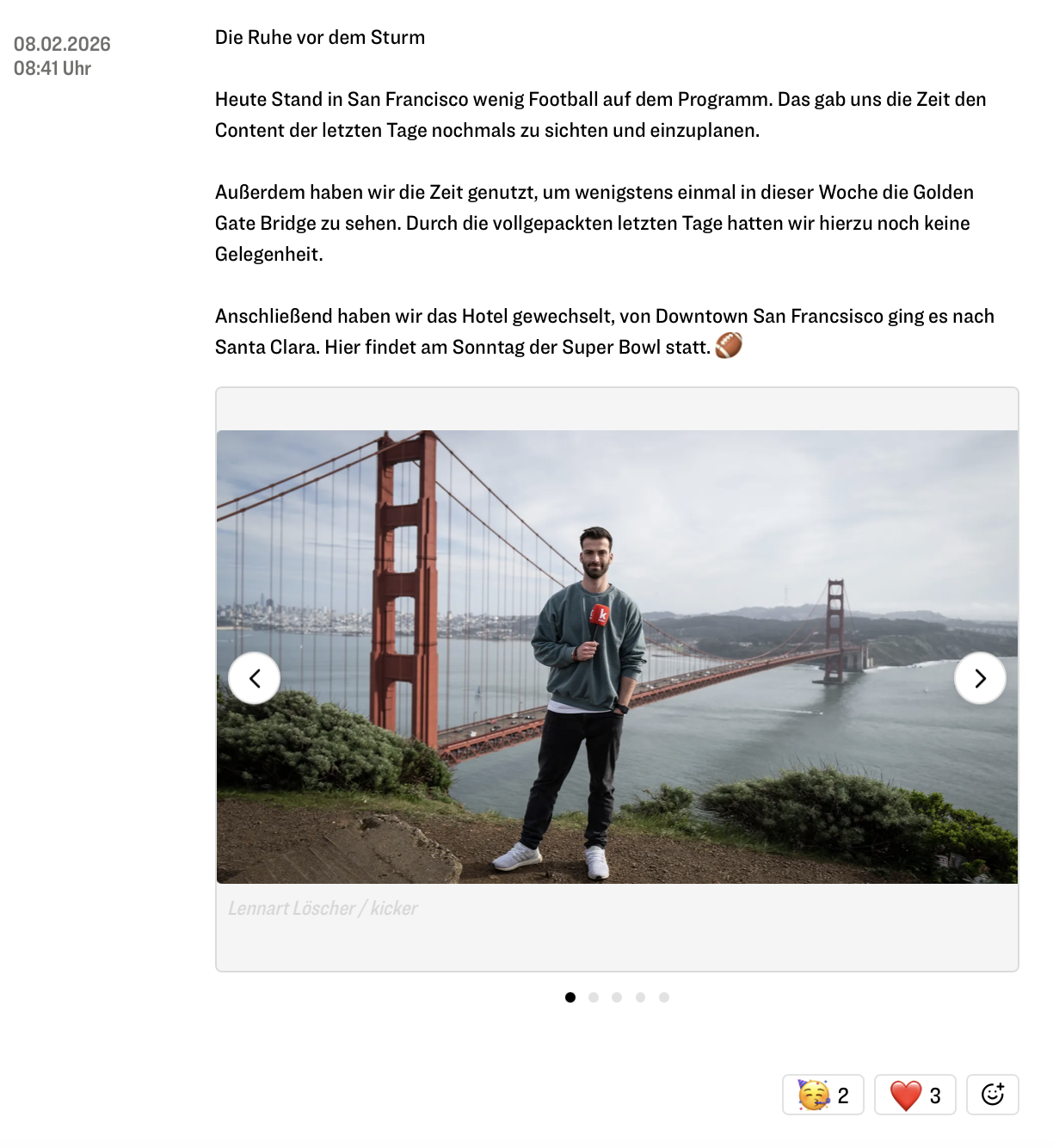Image resolution: width=1053 pixels, height=1148 pixels.
Task: Click the headline 'Die Ruhe vor dem Sturm'
Action: tap(320, 37)
